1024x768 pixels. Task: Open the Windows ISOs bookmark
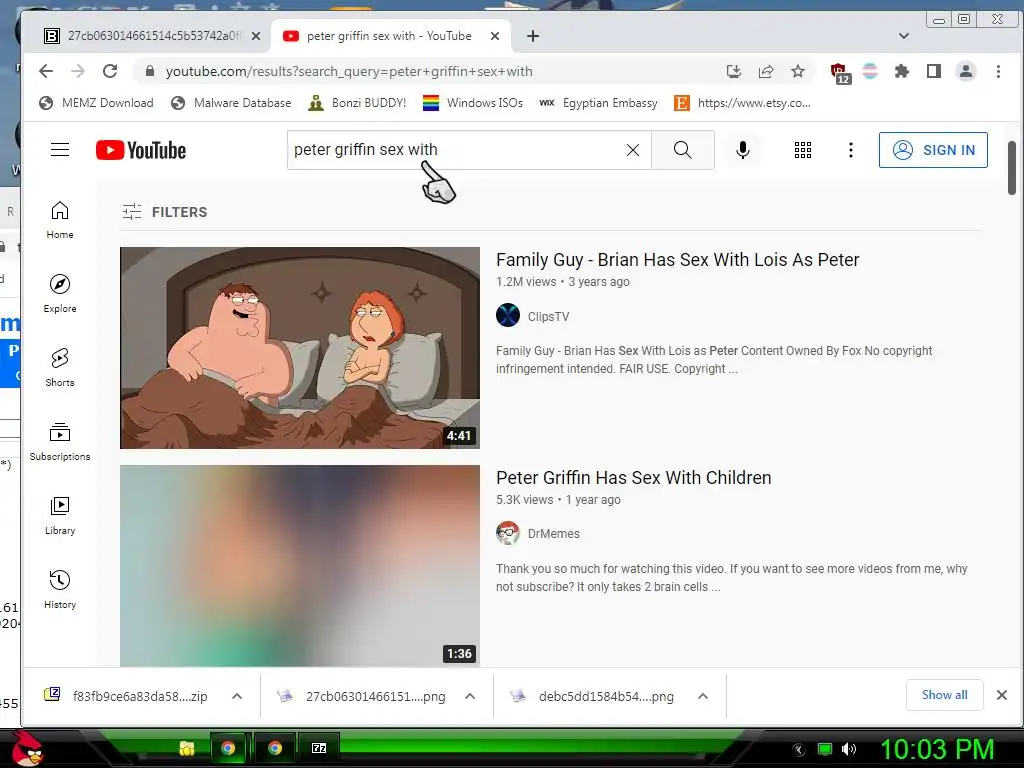[473, 103]
